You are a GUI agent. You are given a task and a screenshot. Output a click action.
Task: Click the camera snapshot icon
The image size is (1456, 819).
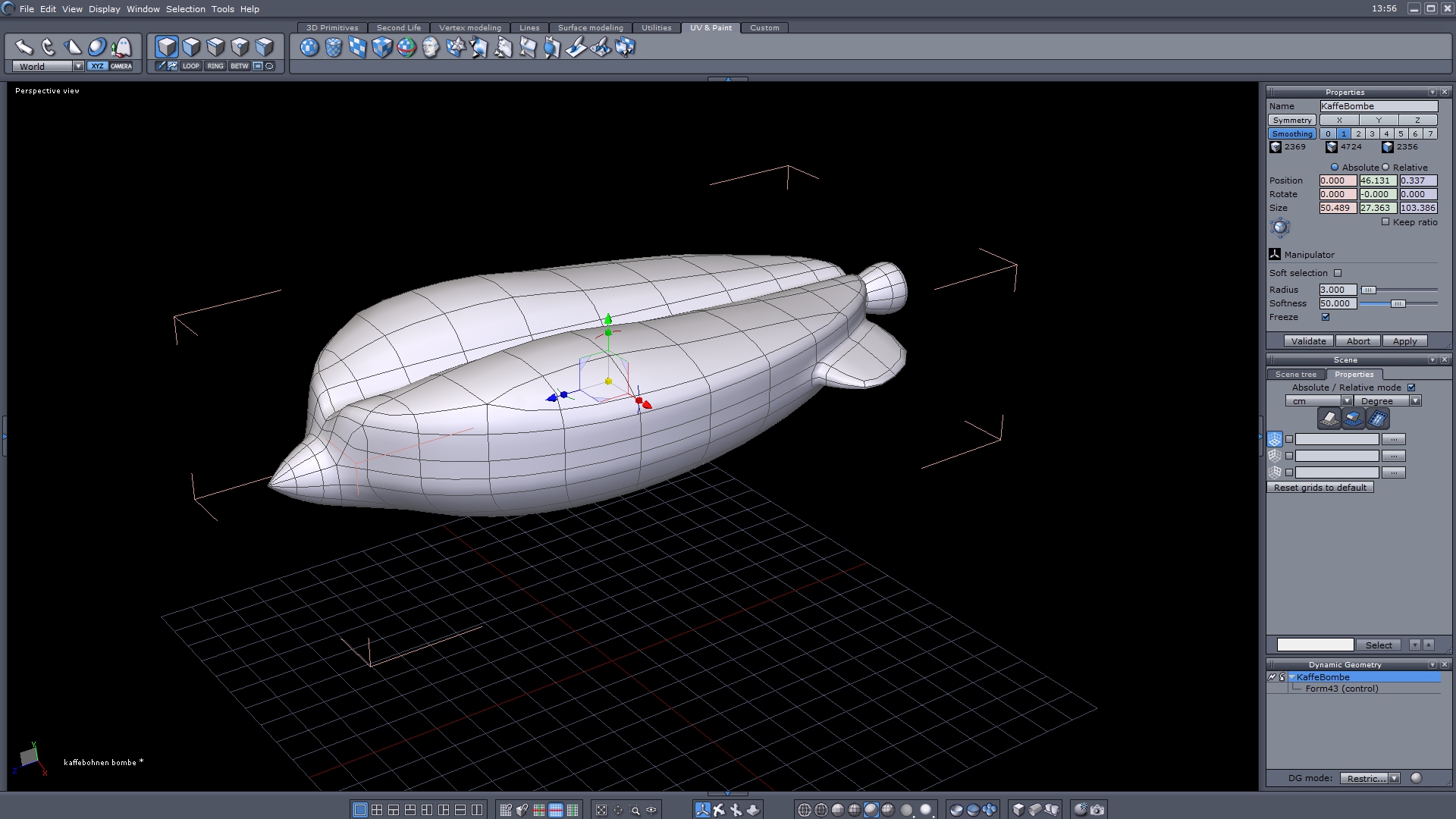(x=1097, y=810)
